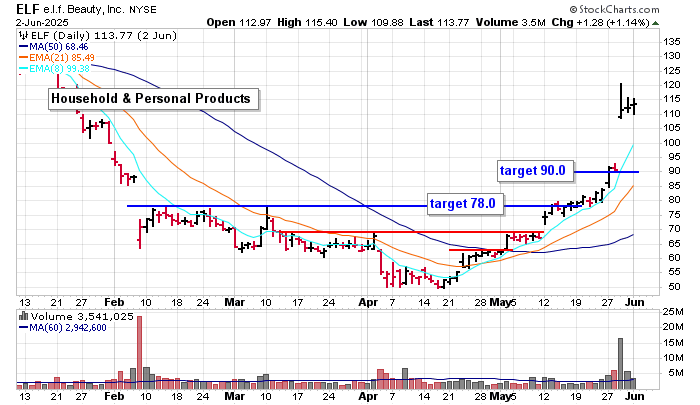The height and width of the screenshot is (405, 700).
Task: Click the NYSE exchange label
Action: point(142,10)
